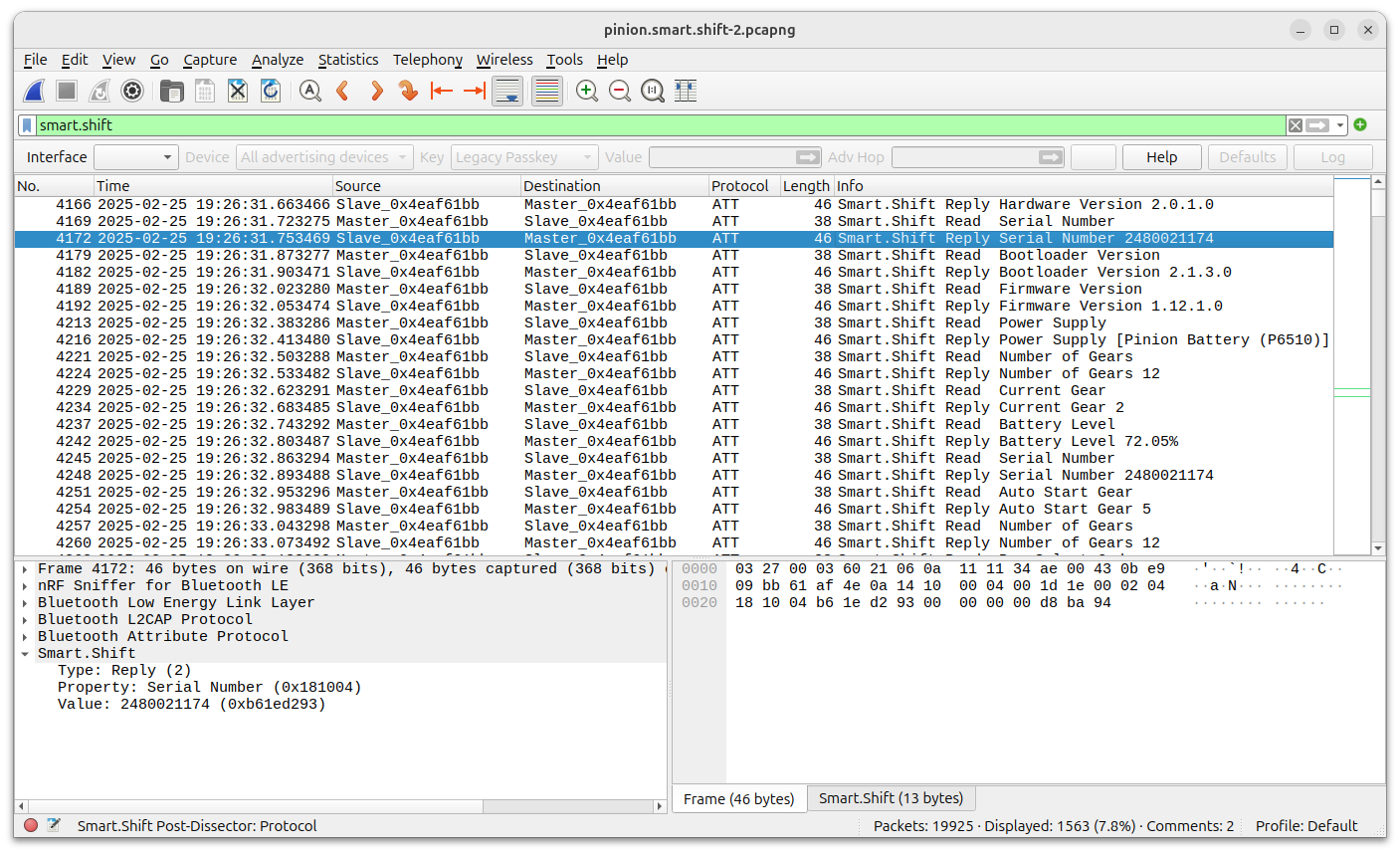Switch to the Frame (46 bytes) tab
Image resolution: width=1400 pixels, height=854 pixels.
pos(739,799)
